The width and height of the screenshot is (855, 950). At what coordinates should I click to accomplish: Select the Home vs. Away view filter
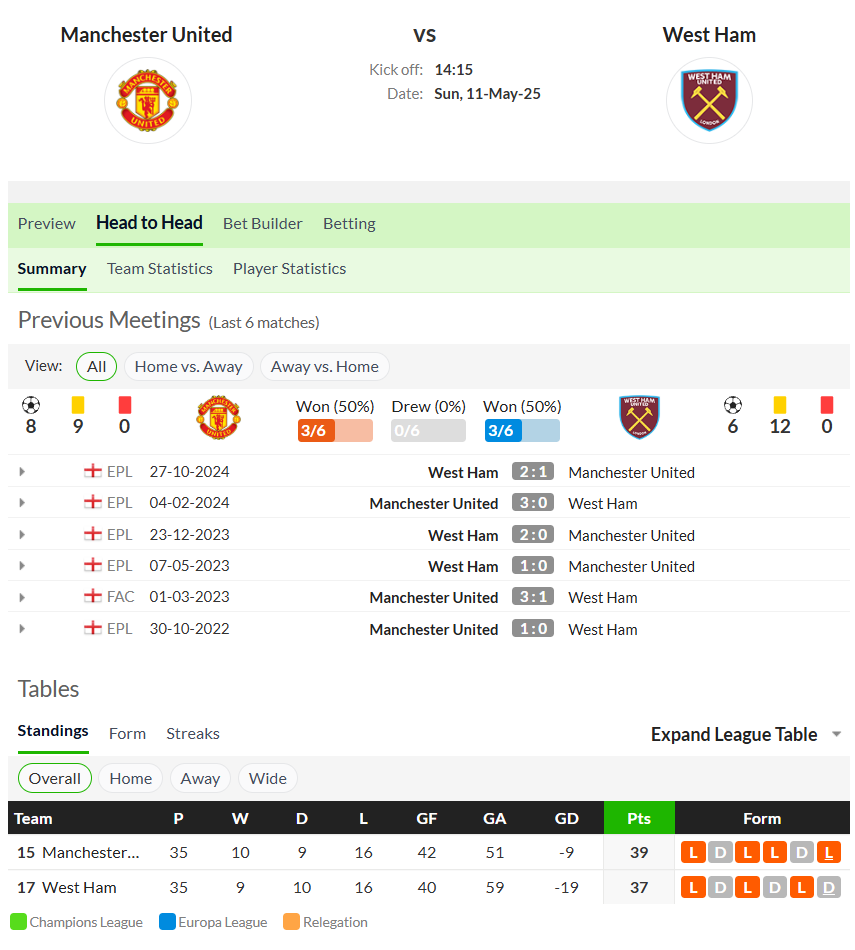(188, 367)
